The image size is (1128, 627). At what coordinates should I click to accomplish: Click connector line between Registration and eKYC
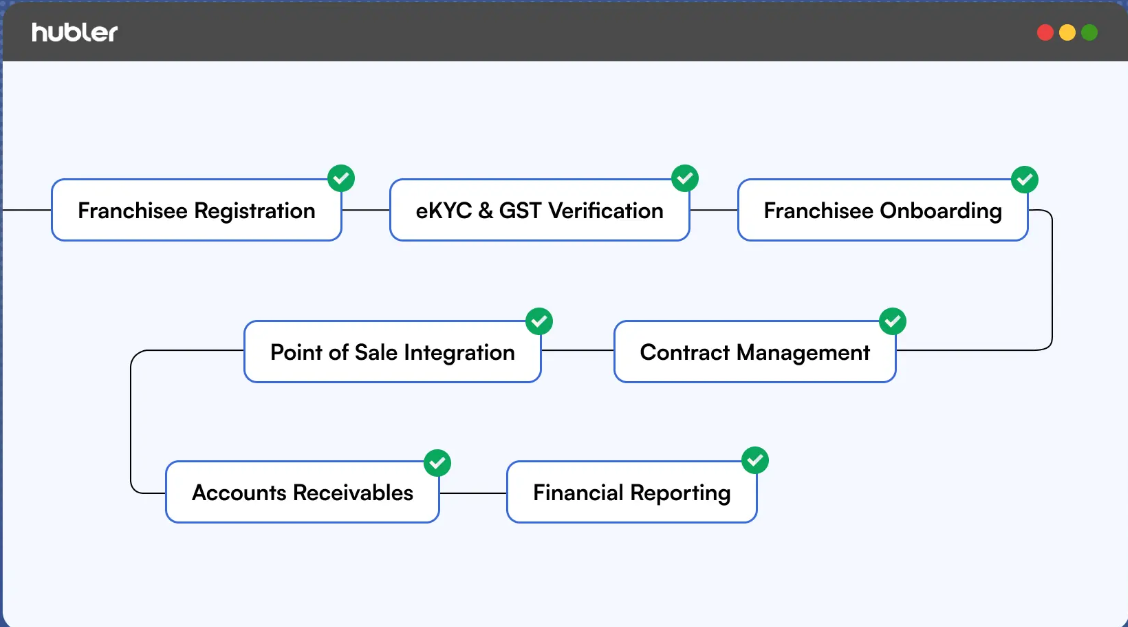click(x=365, y=210)
